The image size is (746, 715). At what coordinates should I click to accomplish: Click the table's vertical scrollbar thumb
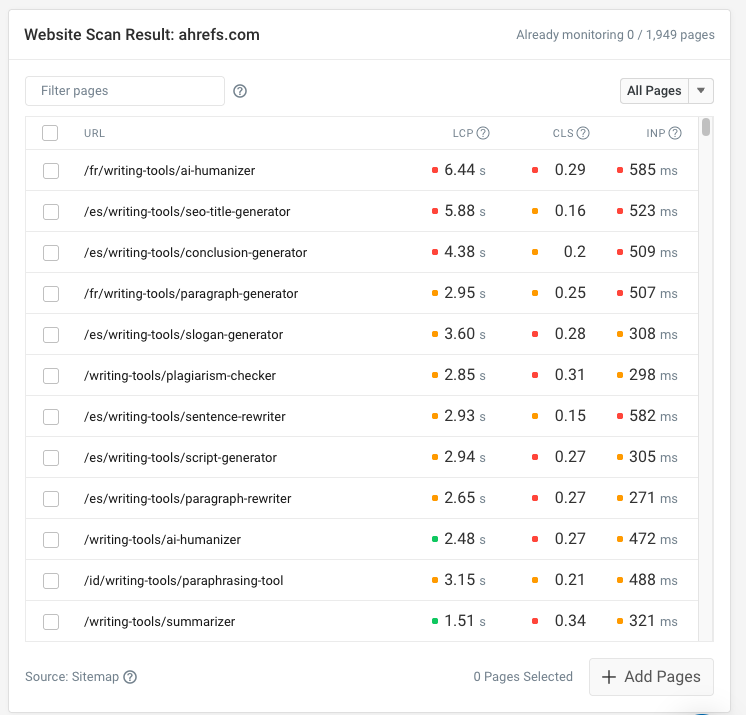click(x=706, y=127)
